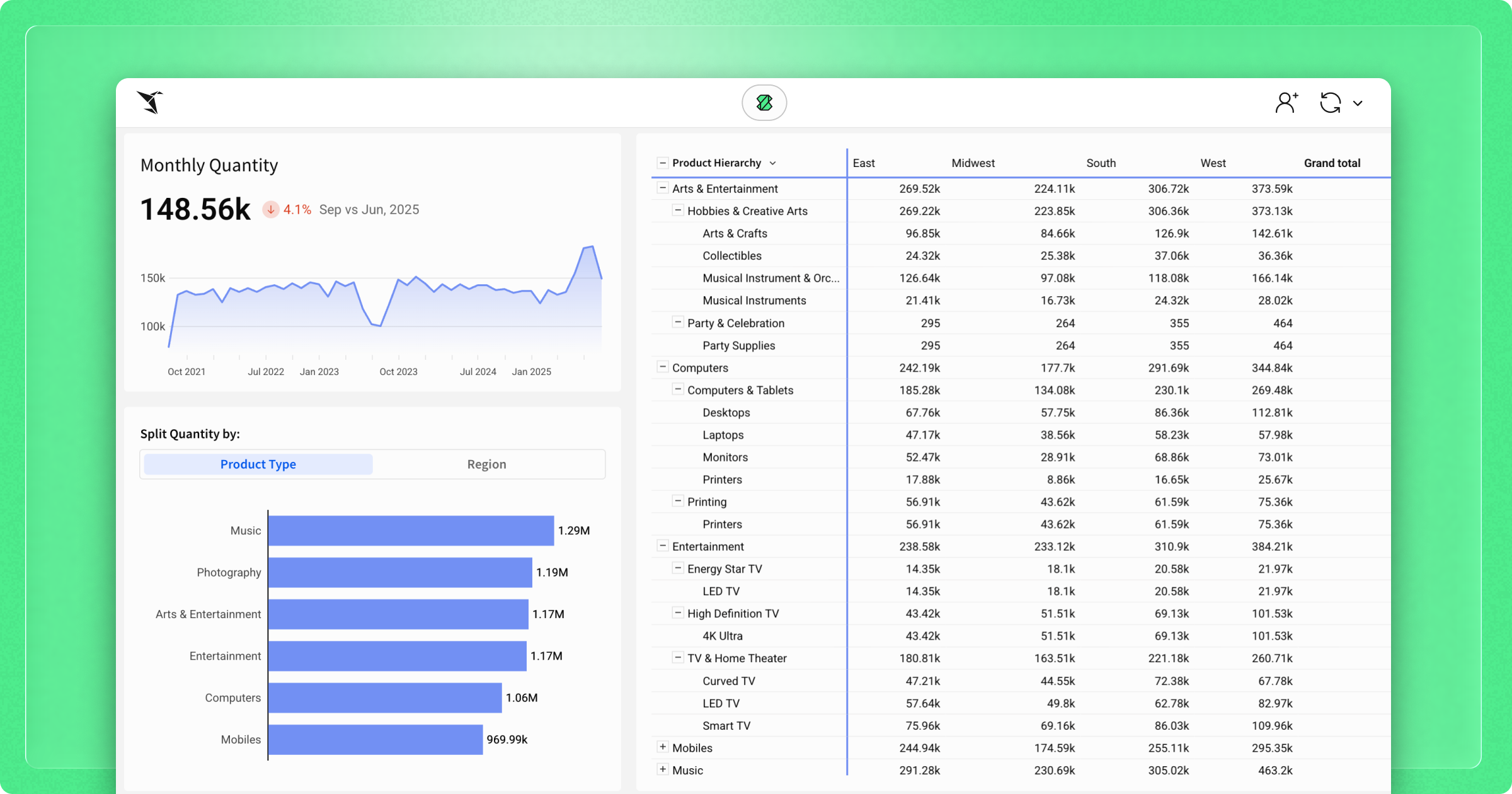1512x794 pixels.
Task: Collapse the Arts & Entertainment row
Action: click(x=662, y=188)
